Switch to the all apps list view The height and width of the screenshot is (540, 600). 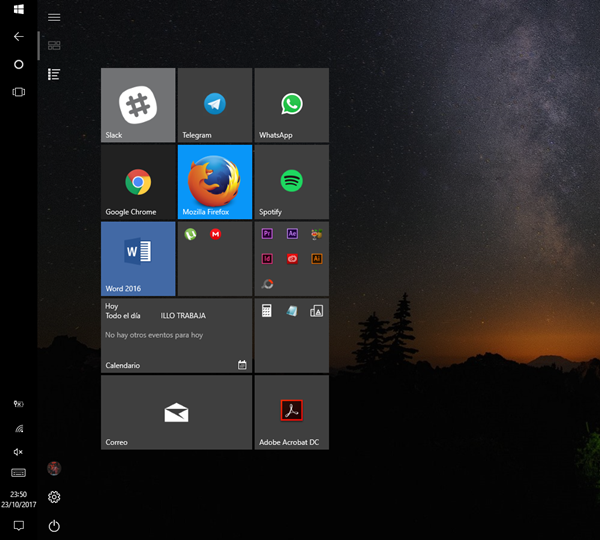coord(54,74)
